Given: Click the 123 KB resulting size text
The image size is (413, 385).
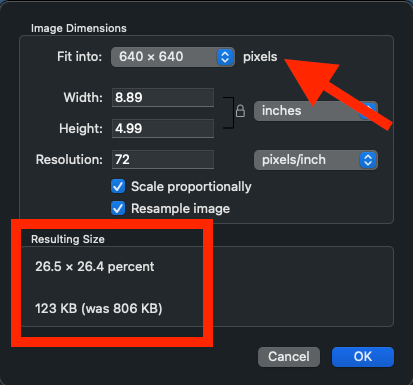Looking at the screenshot, I should tap(99, 308).
